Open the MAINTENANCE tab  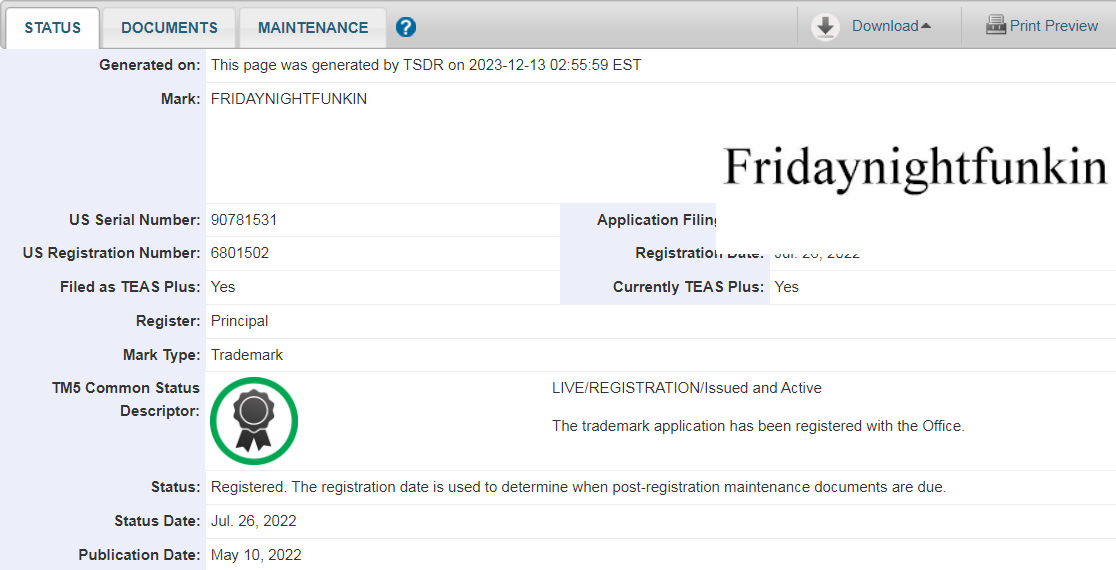[x=313, y=28]
